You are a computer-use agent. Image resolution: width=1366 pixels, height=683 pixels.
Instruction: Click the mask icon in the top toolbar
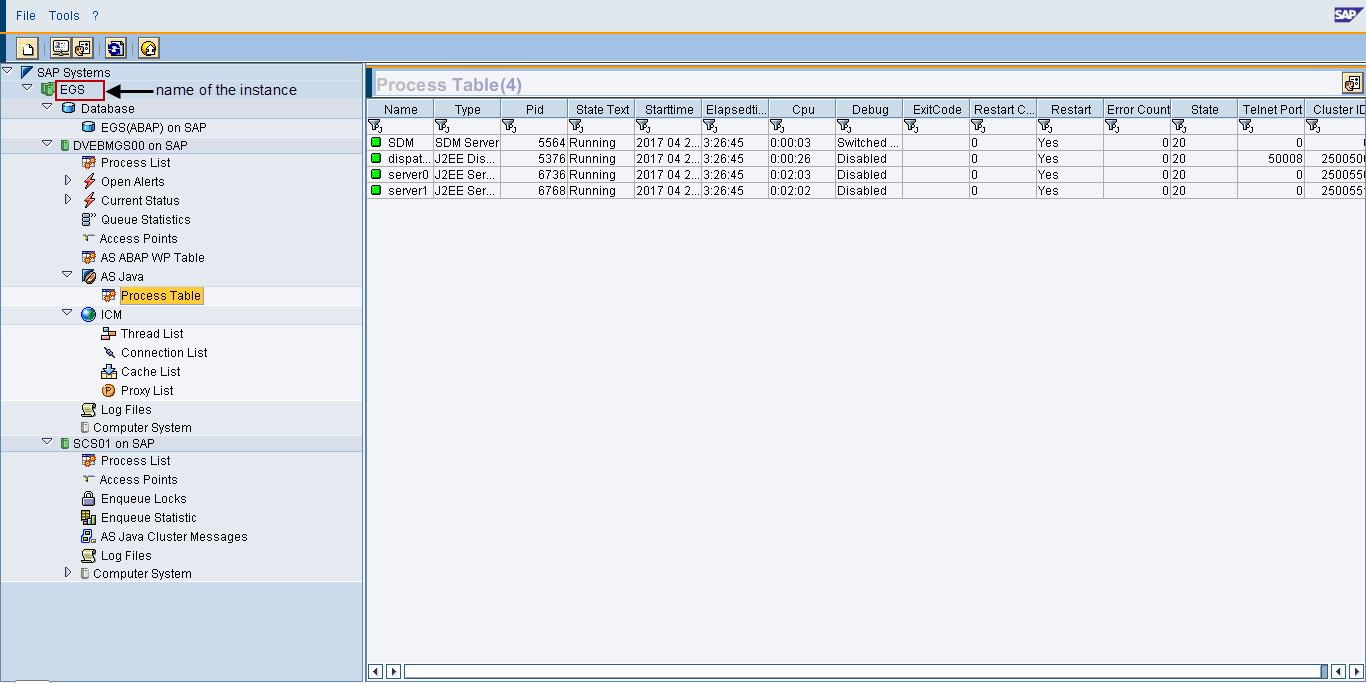83,48
